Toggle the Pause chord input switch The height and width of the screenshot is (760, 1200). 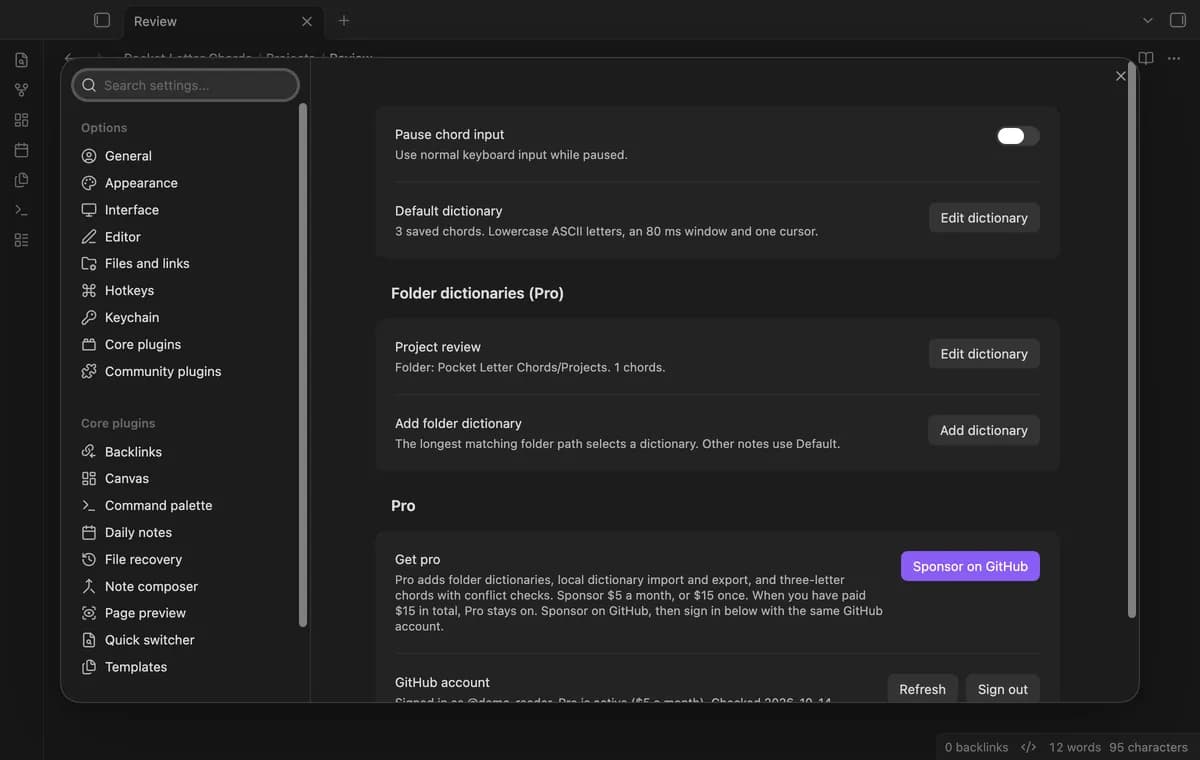[x=1018, y=136]
